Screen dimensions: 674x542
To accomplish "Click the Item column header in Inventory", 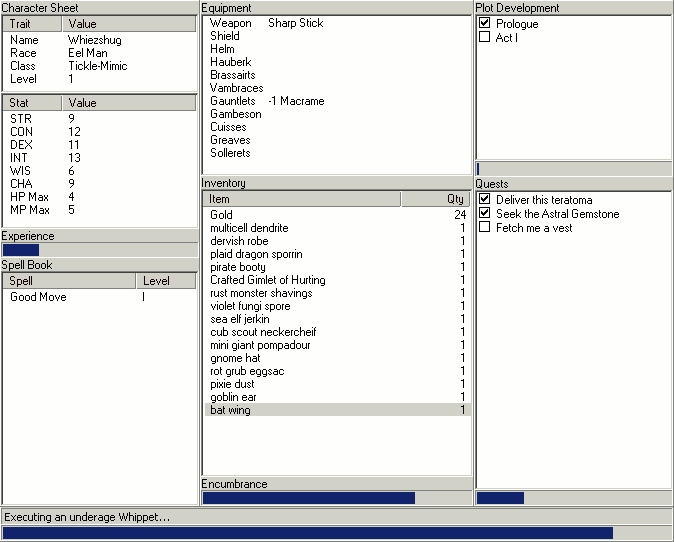I will tap(301, 199).
